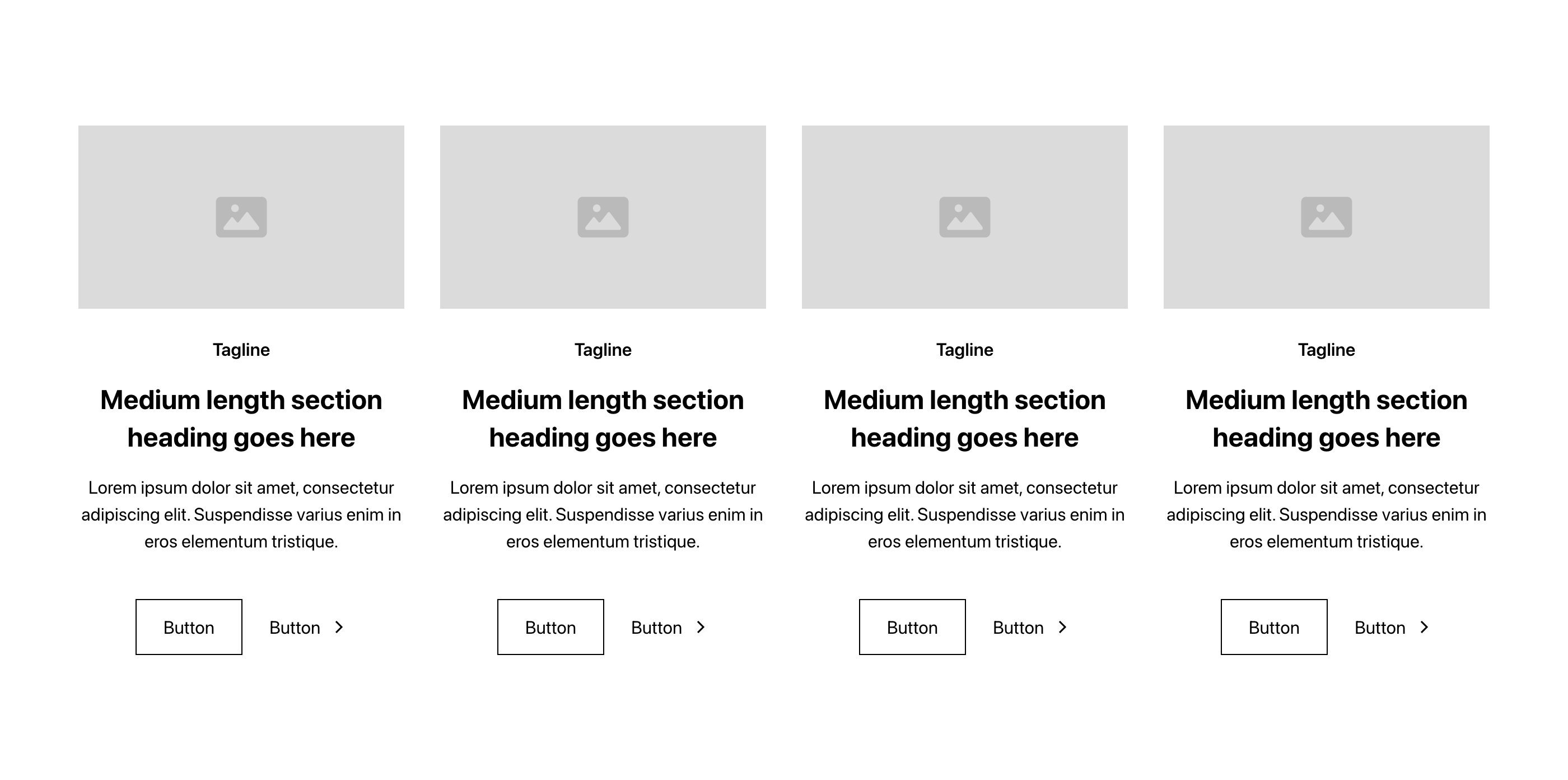Select the Tagline label in first card
Screen dimensions: 1568x780
point(241,350)
